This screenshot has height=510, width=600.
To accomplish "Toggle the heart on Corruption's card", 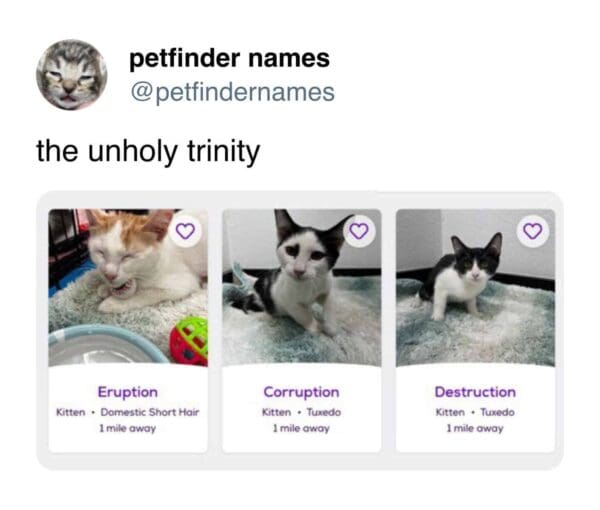I will [359, 231].
